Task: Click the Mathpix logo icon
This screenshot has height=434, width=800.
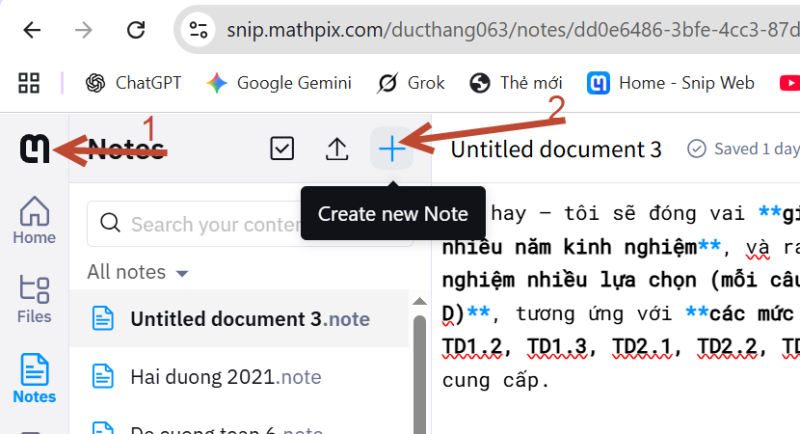Action: pos(34,149)
